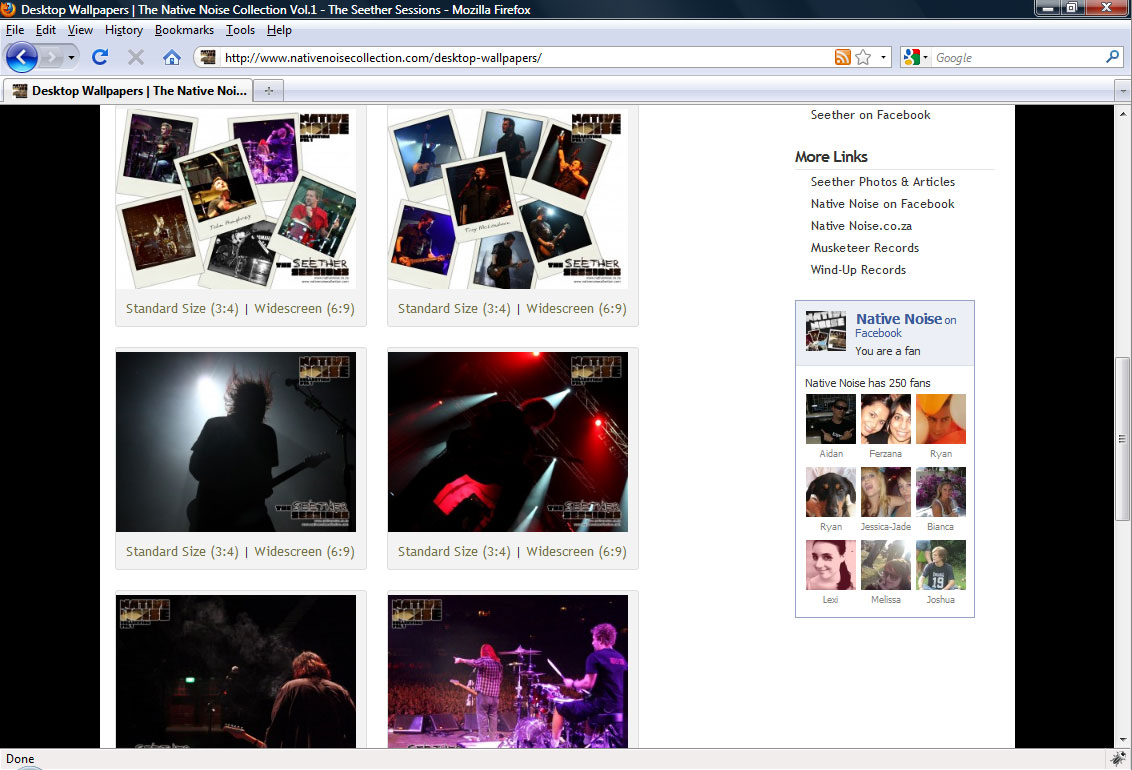Click Widescreen under red stage image
Viewport: 1132px width, 770px height.
tap(576, 551)
